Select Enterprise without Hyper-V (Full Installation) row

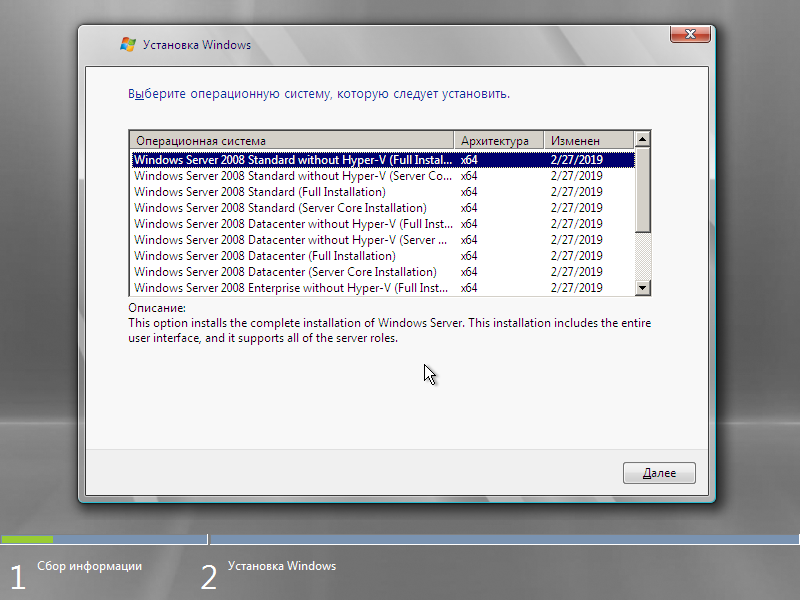point(383,288)
